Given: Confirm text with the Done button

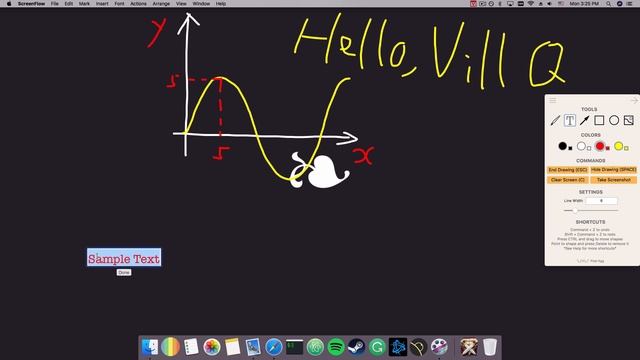Looking at the screenshot, I should coord(124,272).
